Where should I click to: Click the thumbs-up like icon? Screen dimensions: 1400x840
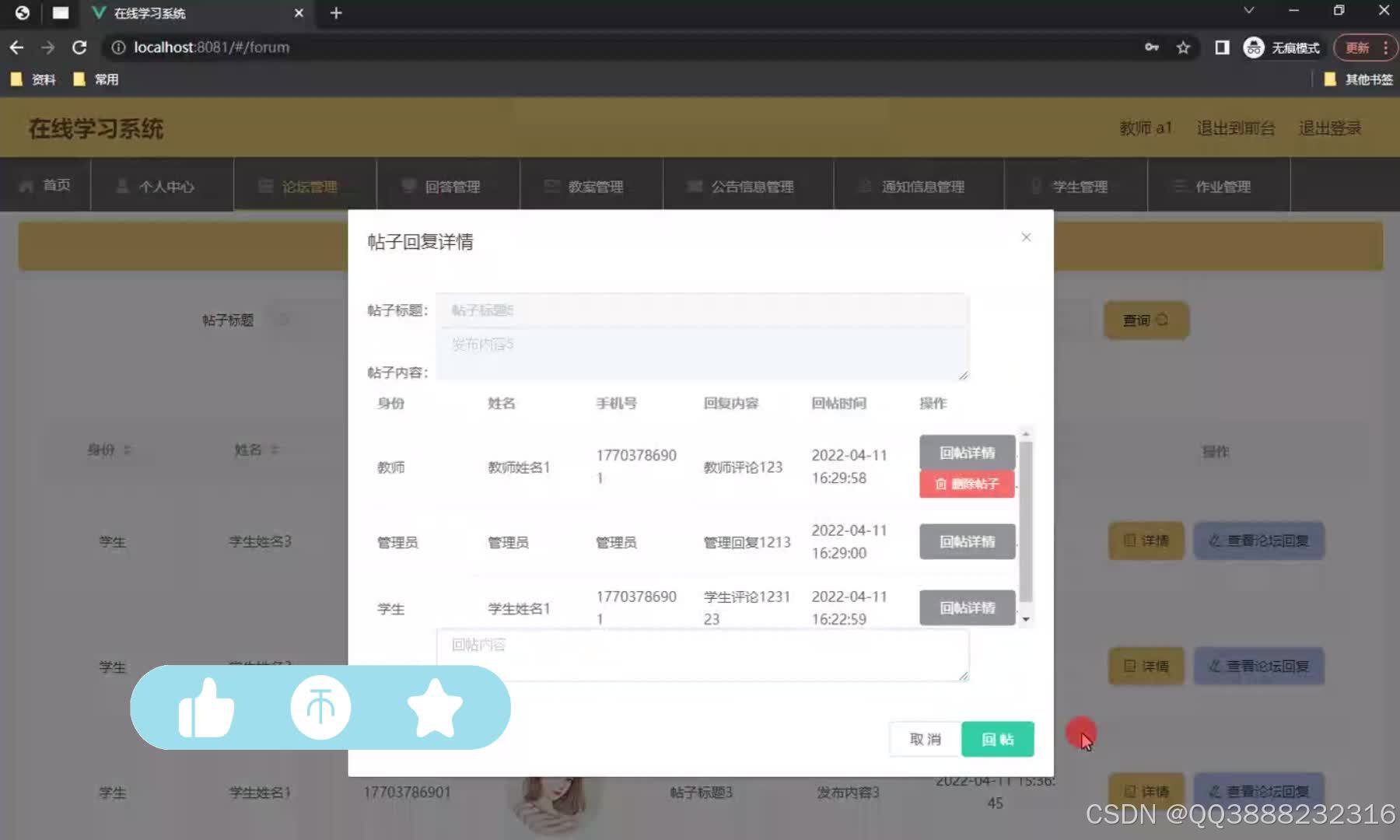(x=205, y=707)
